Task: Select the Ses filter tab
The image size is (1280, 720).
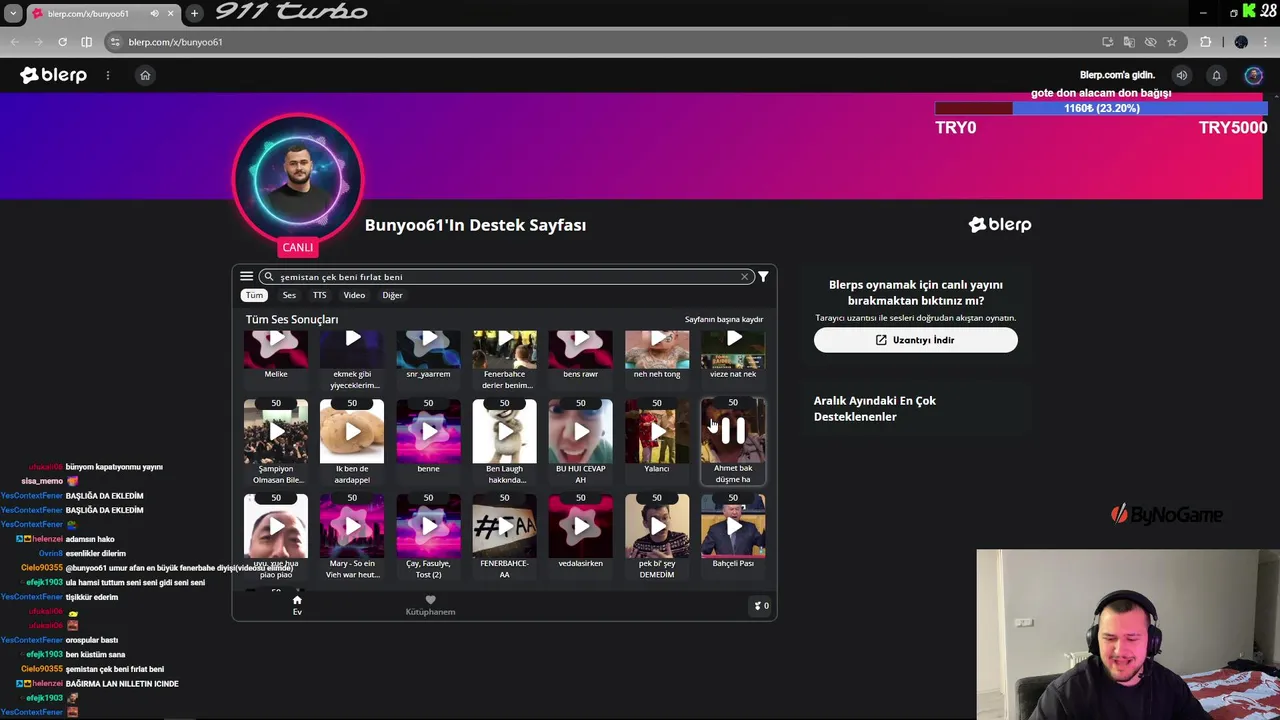Action: click(x=289, y=295)
